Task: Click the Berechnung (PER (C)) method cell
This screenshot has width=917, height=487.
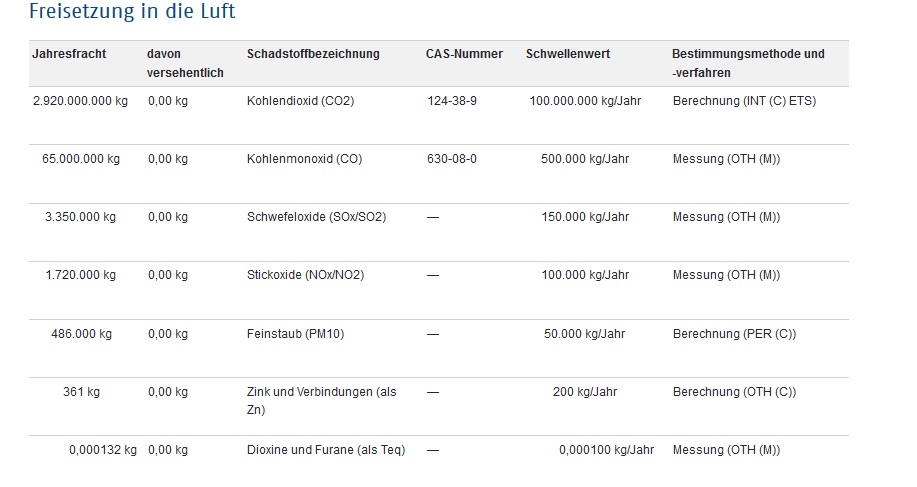Action: (735, 333)
